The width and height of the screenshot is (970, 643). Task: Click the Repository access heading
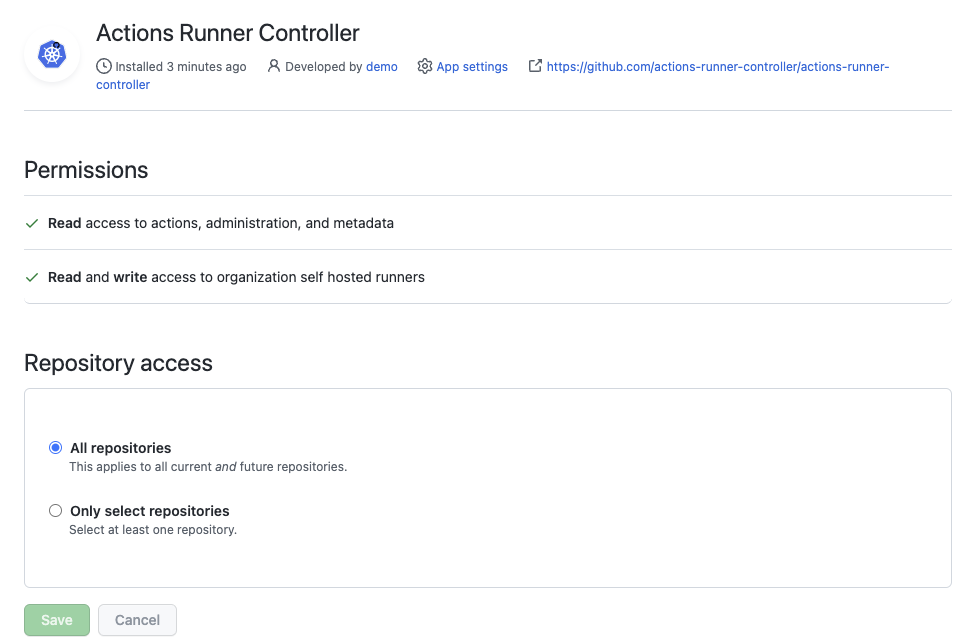point(118,363)
